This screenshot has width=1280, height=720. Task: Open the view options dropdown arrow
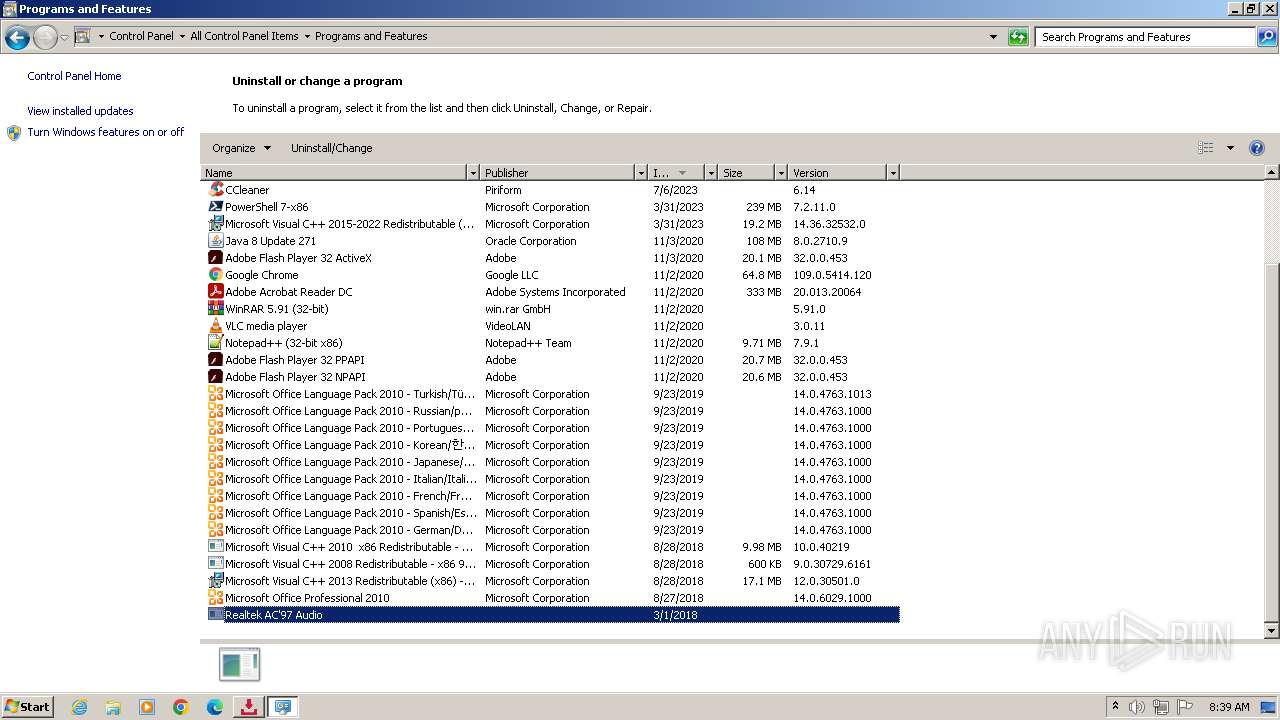coord(1230,148)
